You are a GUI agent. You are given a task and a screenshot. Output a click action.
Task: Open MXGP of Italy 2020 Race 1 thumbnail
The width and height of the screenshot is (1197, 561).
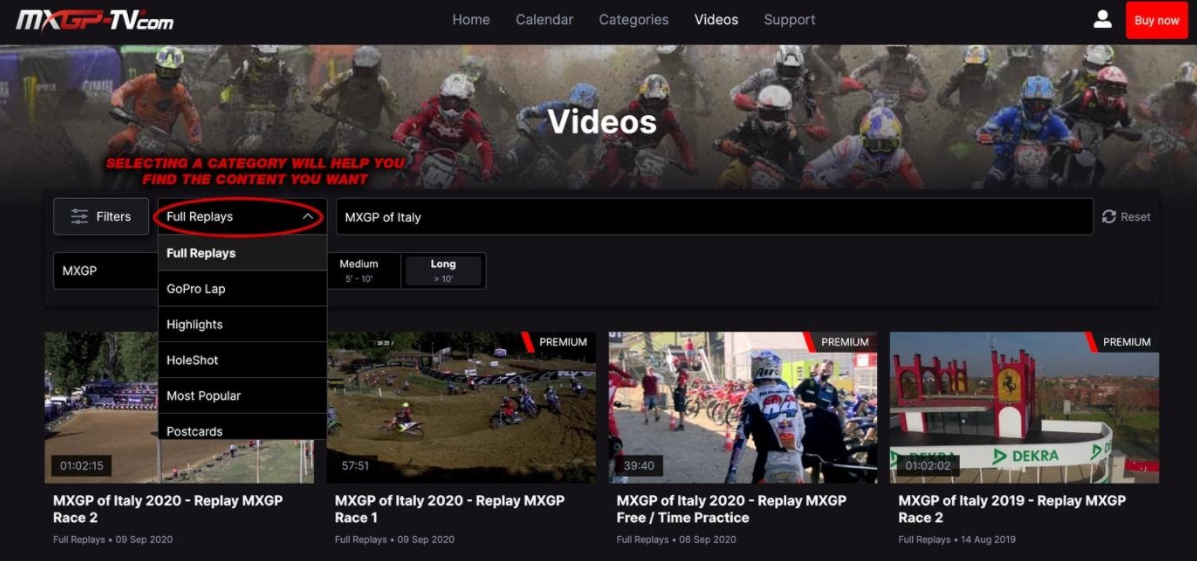(x=461, y=407)
